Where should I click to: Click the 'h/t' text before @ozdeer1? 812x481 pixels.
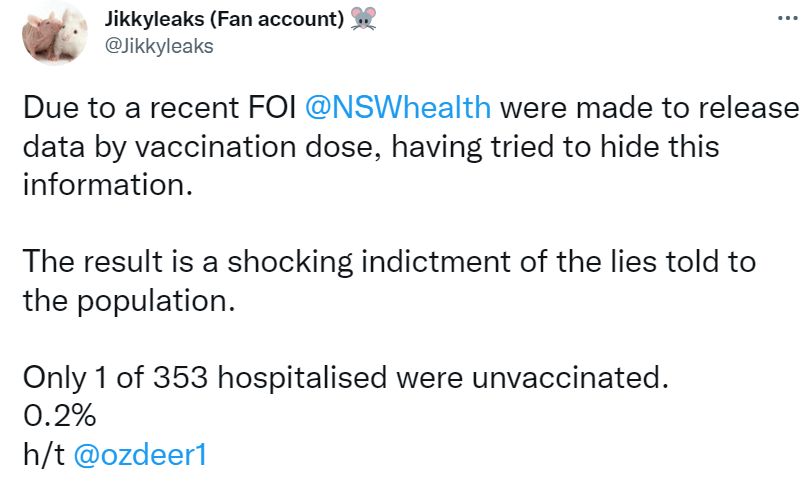point(42,454)
